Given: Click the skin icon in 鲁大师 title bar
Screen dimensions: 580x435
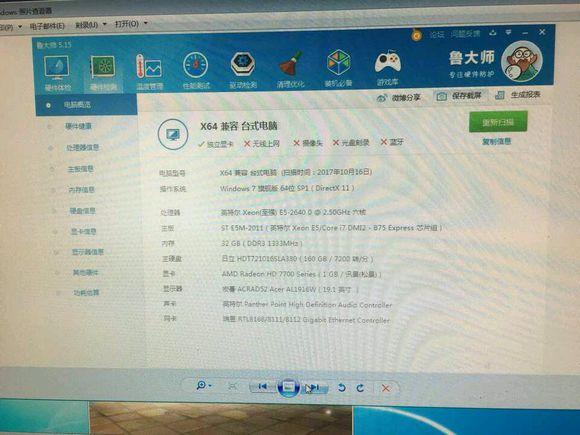Looking at the screenshot, I should click(x=492, y=33).
